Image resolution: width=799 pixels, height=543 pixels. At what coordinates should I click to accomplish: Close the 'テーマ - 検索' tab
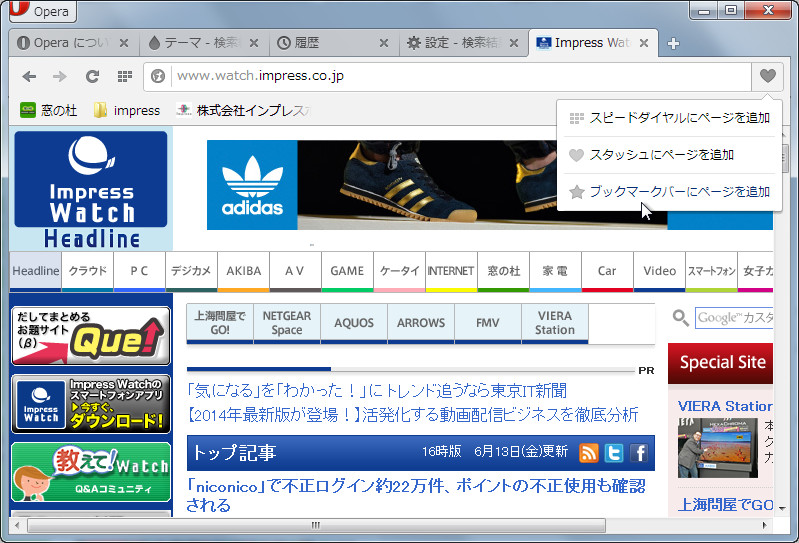pyautogui.click(x=254, y=43)
